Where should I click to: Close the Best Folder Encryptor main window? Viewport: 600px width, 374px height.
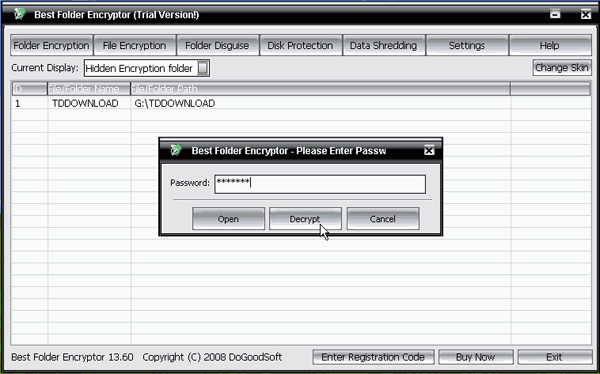coord(586,15)
